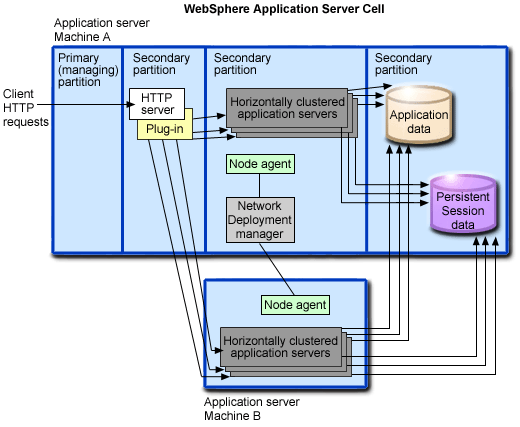Click Machine B's horizontally clustered application servers
This screenshot has height=427, width=520.
[281, 347]
